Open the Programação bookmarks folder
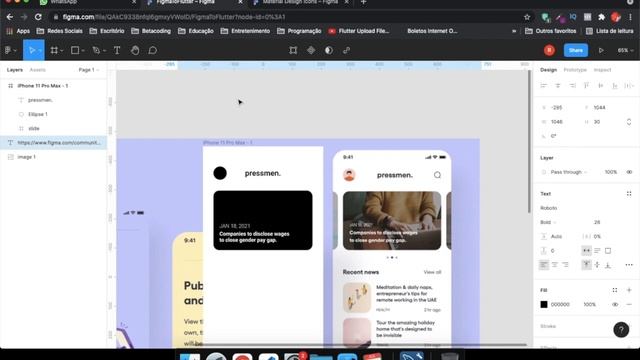 click(299, 31)
